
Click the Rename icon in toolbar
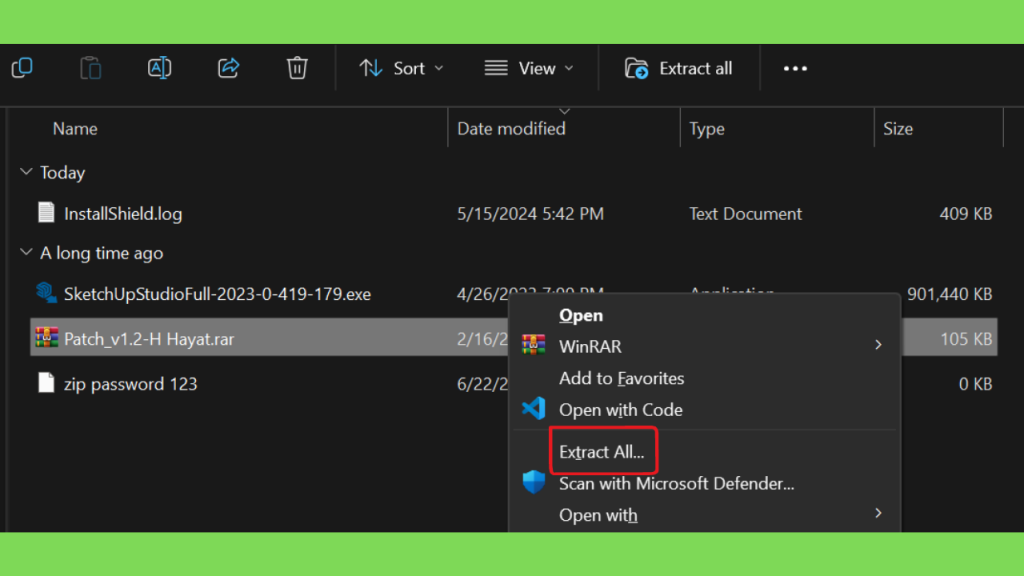coord(159,68)
